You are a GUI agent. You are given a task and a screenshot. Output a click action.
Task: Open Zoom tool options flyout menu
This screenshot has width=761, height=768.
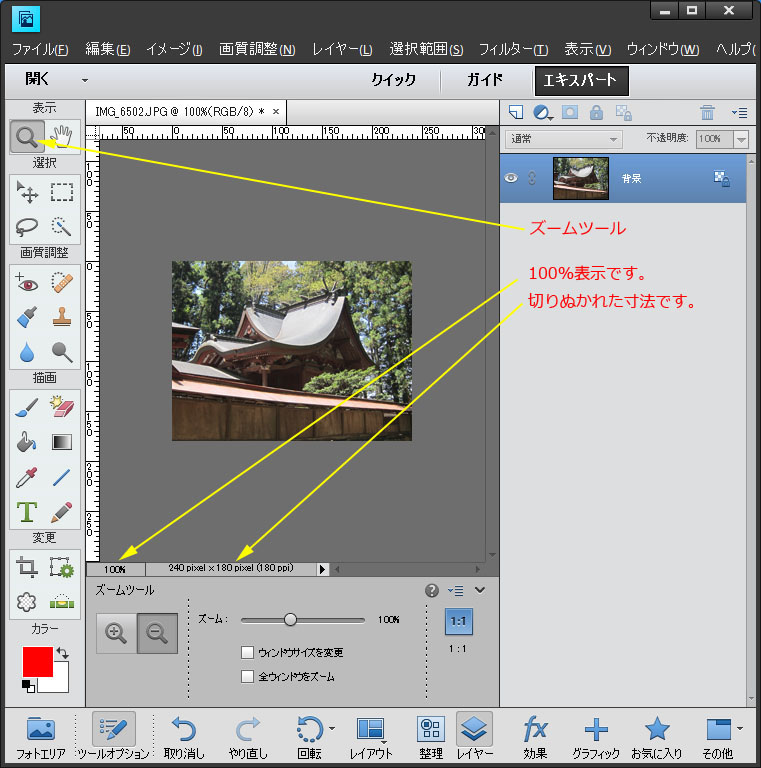tap(455, 591)
